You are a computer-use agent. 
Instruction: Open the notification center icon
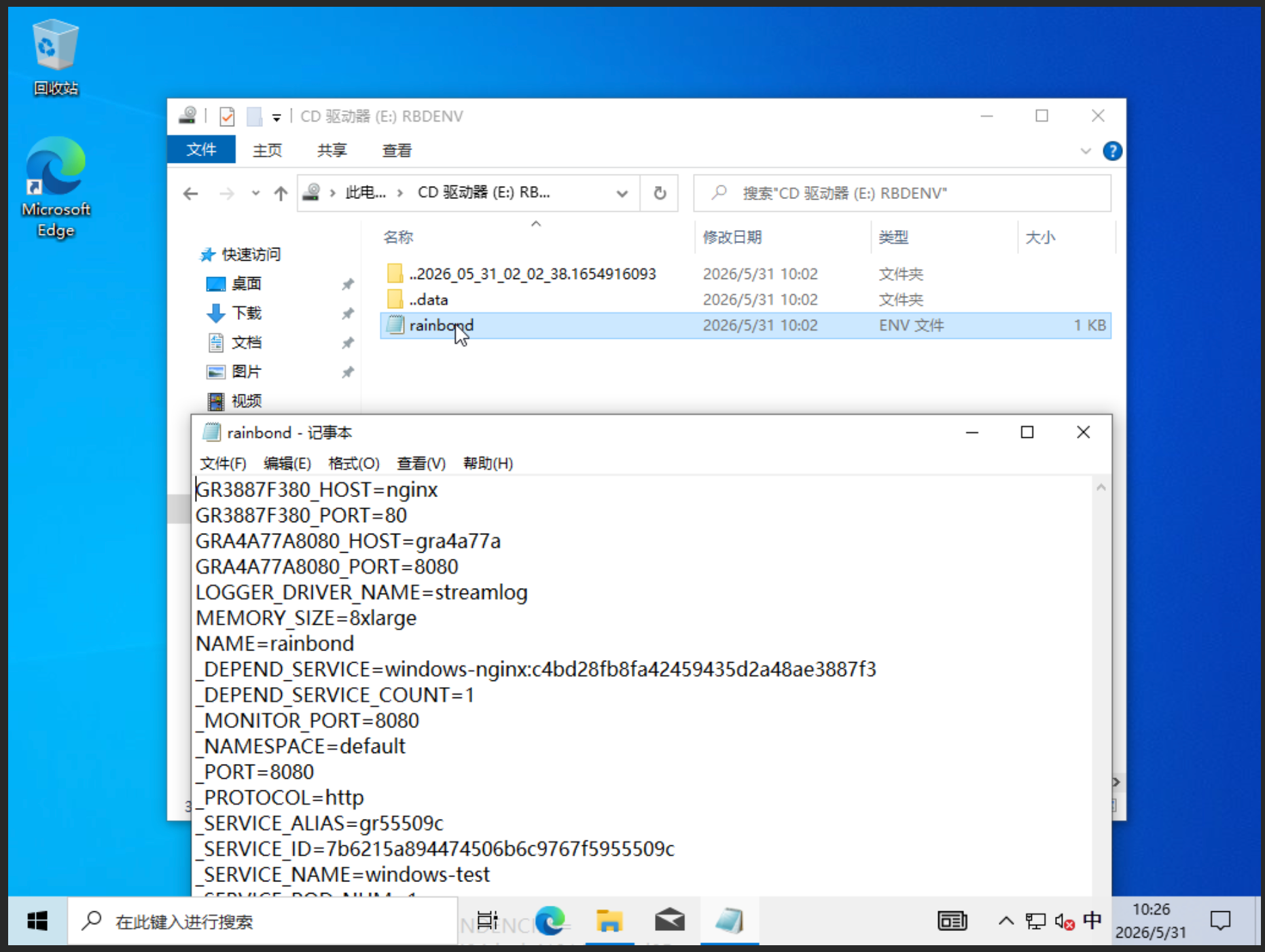1220,921
